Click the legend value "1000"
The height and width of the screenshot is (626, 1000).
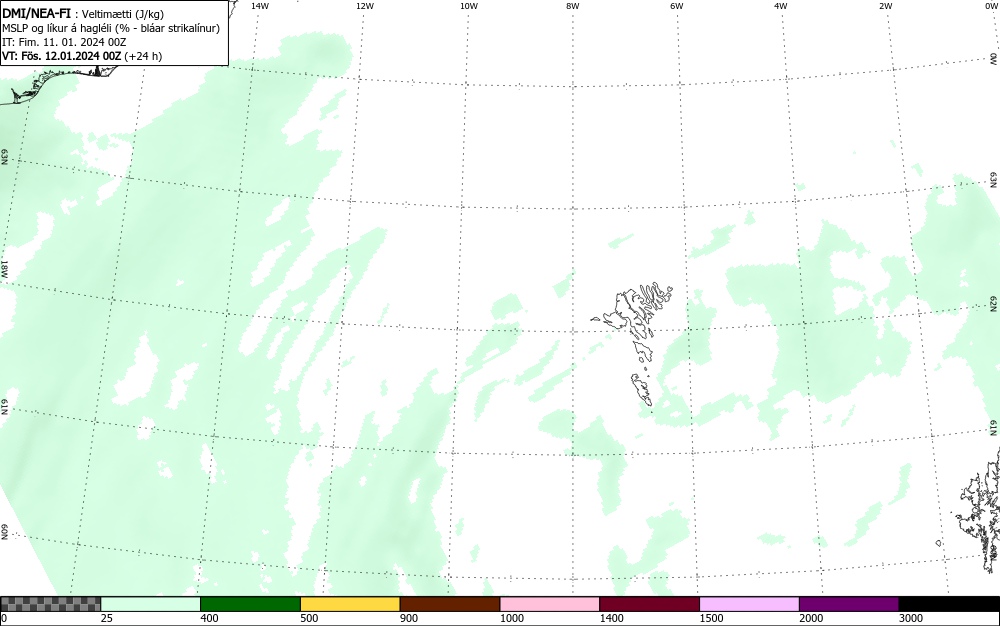click(511, 618)
